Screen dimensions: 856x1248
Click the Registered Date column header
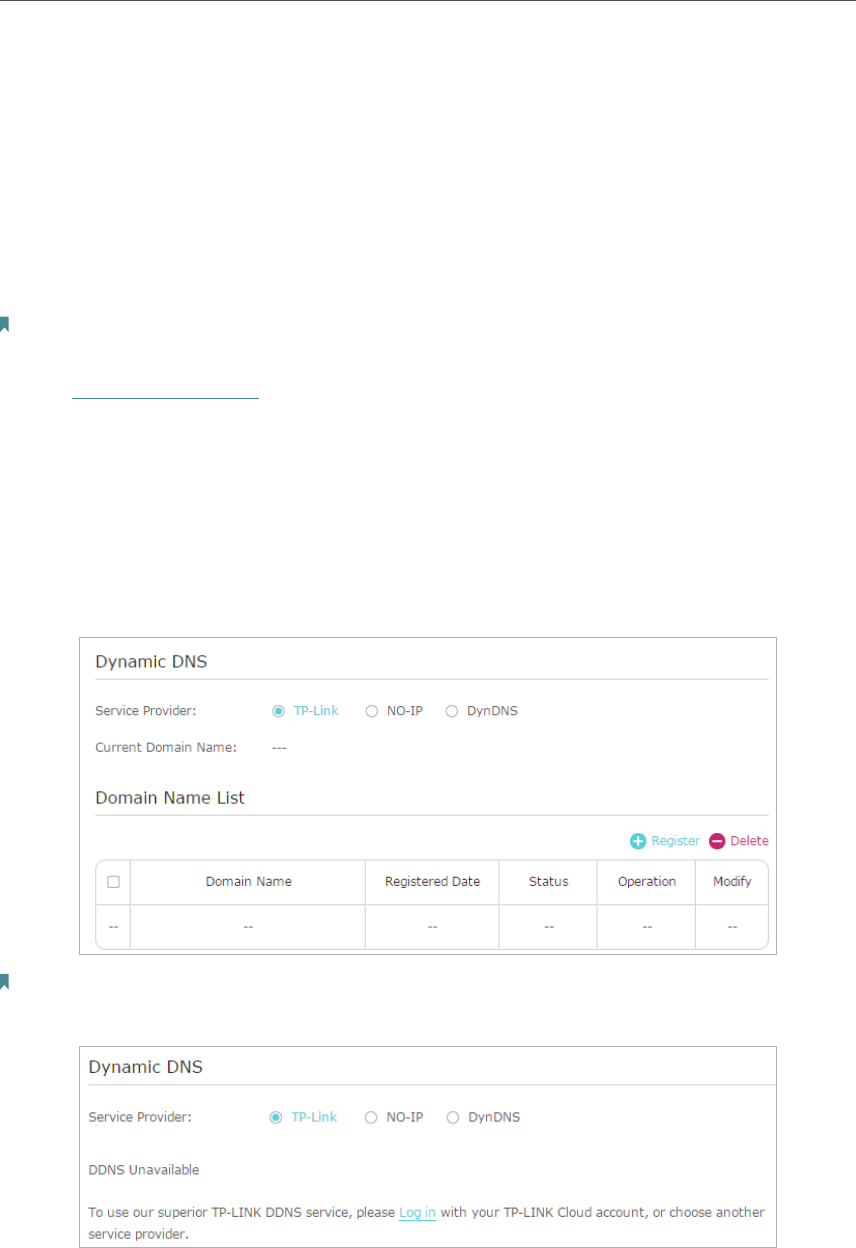[x=432, y=882]
